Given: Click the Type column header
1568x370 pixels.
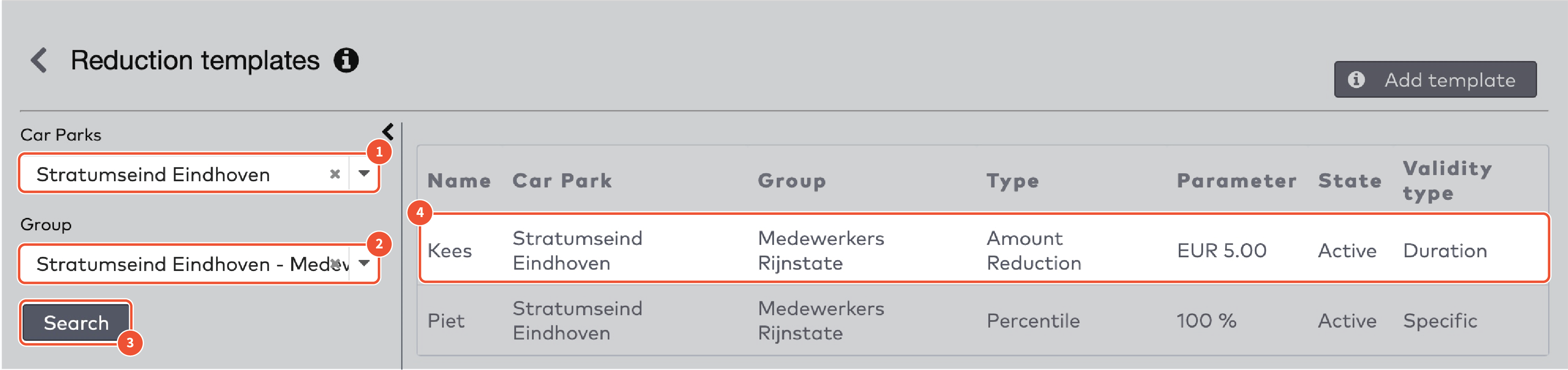Looking at the screenshot, I should [x=1012, y=181].
